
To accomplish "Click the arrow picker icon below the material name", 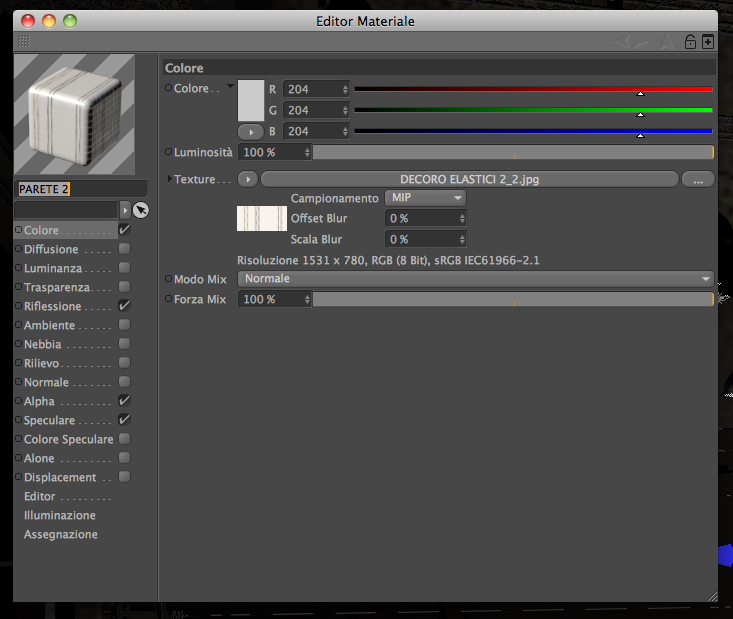I will coord(141,210).
